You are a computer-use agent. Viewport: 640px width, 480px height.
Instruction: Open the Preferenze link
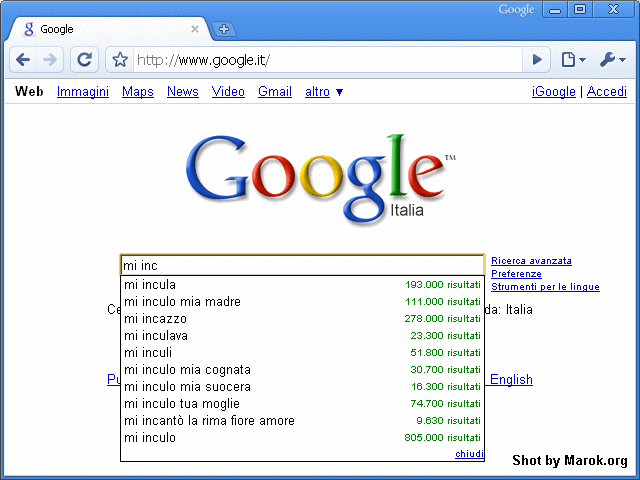516,274
